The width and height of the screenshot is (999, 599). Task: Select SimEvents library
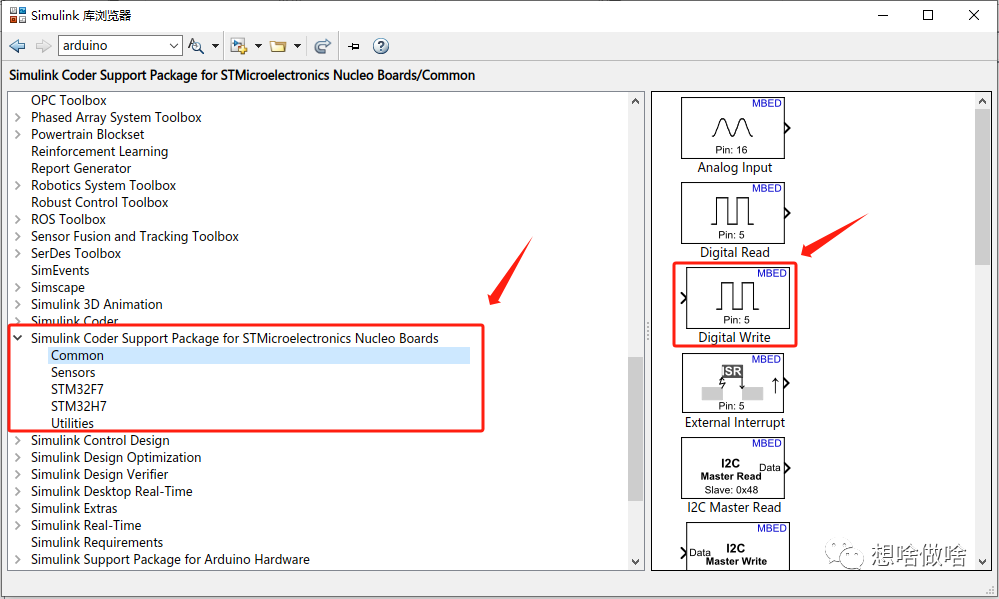60,270
